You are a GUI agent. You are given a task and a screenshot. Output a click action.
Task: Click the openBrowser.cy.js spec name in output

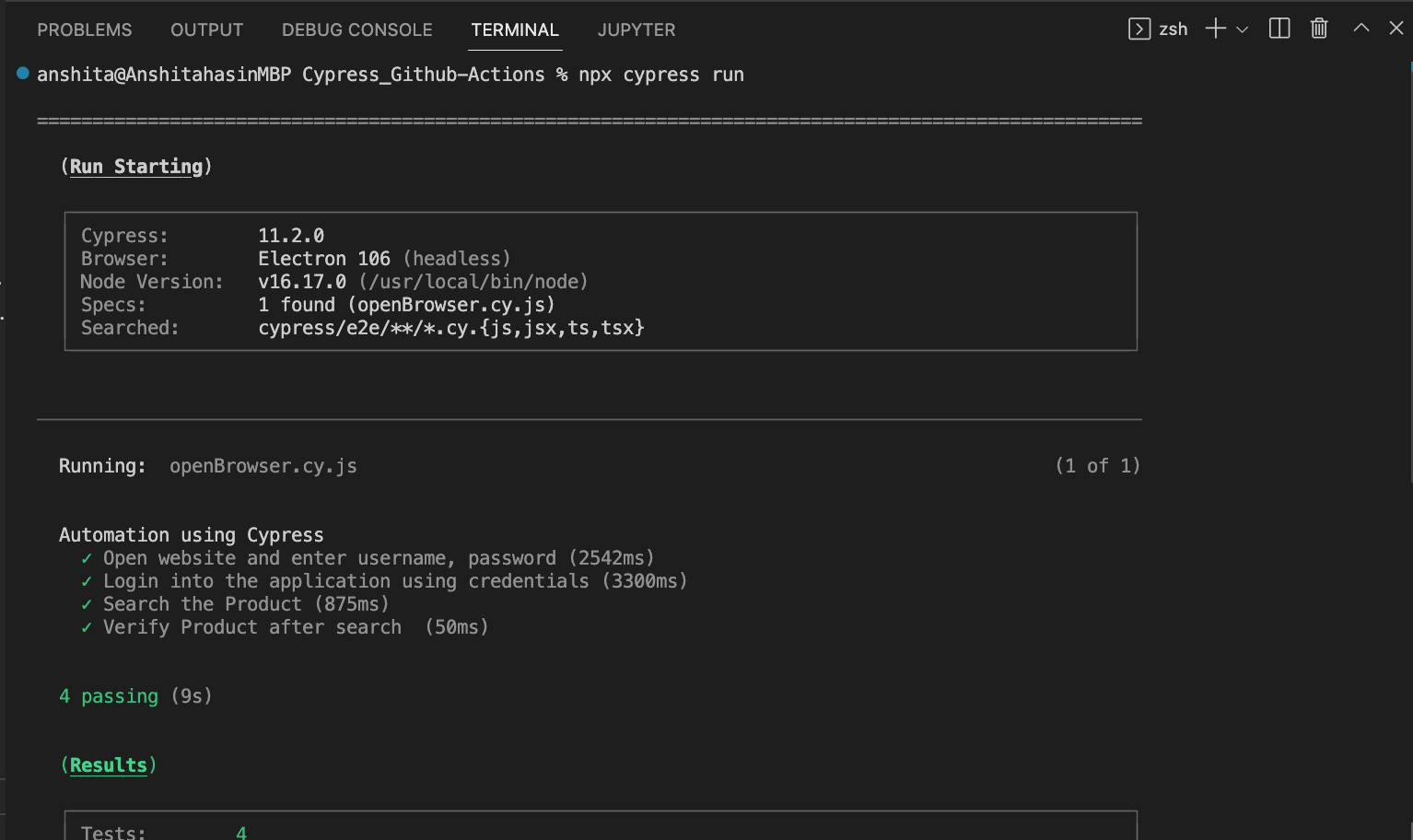[263, 466]
